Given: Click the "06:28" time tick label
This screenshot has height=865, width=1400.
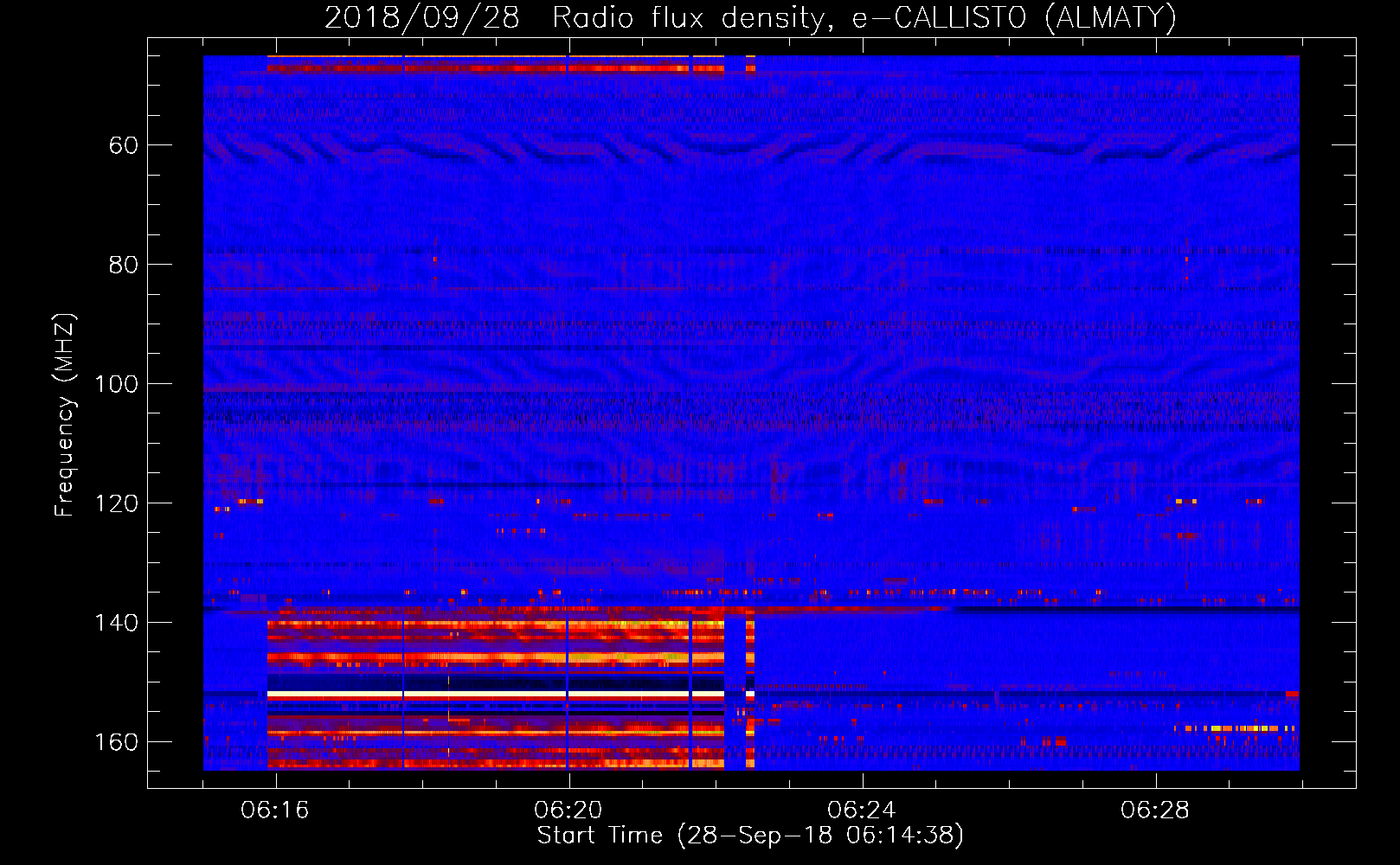Looking at the screenshot, I should coord(1155,811).
